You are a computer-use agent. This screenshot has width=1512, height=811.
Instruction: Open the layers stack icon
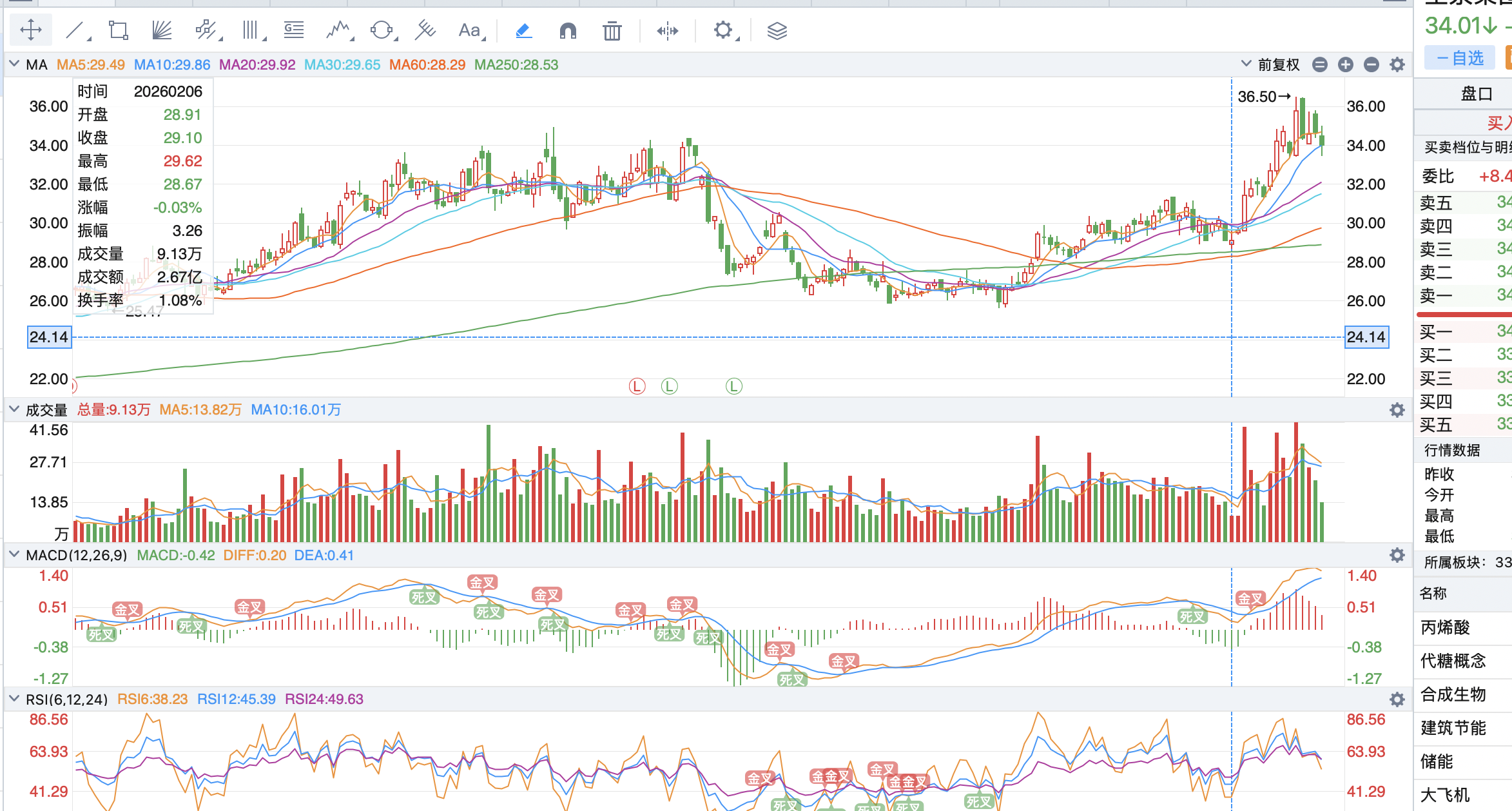[x=777, y=30]
